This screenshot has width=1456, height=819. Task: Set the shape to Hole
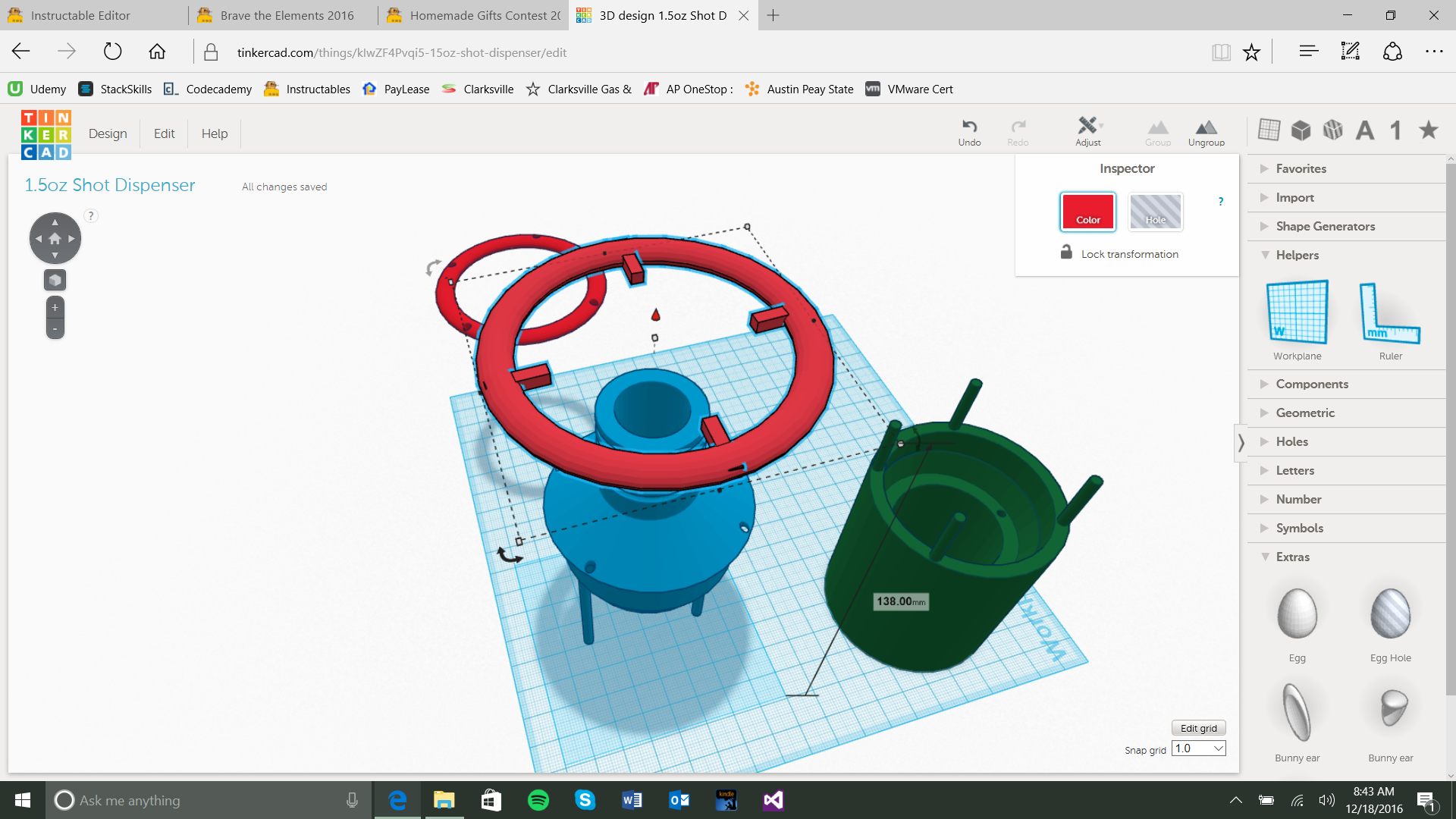tap(1155, 212)
